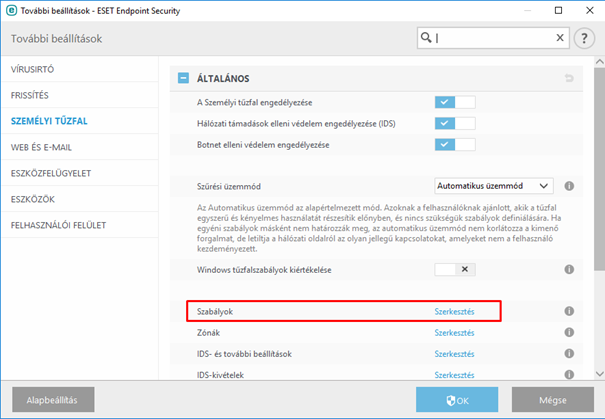Click info icon for IDS- és további beállítások

click(x=569, y=354)
